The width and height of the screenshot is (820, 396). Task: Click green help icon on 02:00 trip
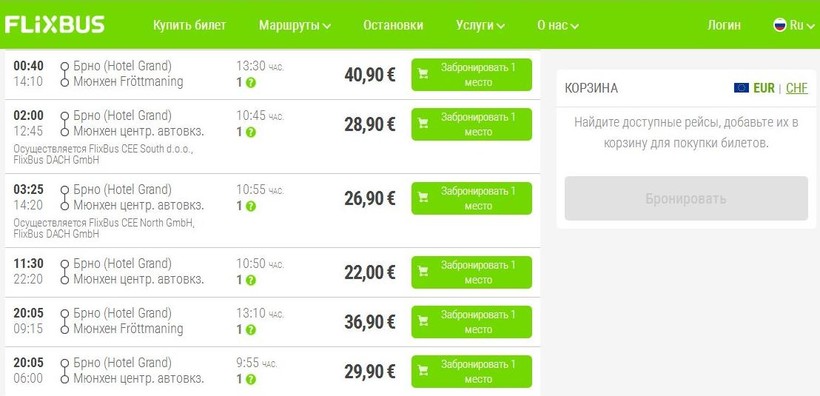coord(251,132)
